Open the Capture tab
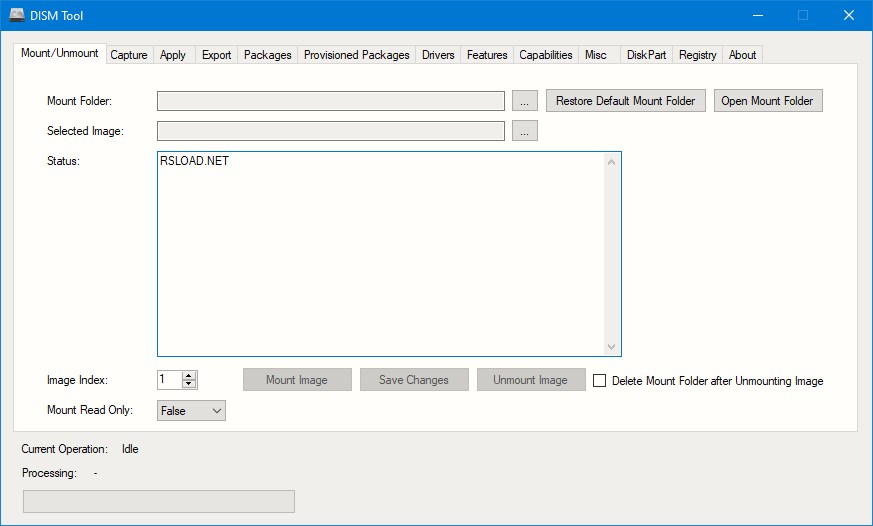Viewport: 873px width, 526px height. pos(129,55)
